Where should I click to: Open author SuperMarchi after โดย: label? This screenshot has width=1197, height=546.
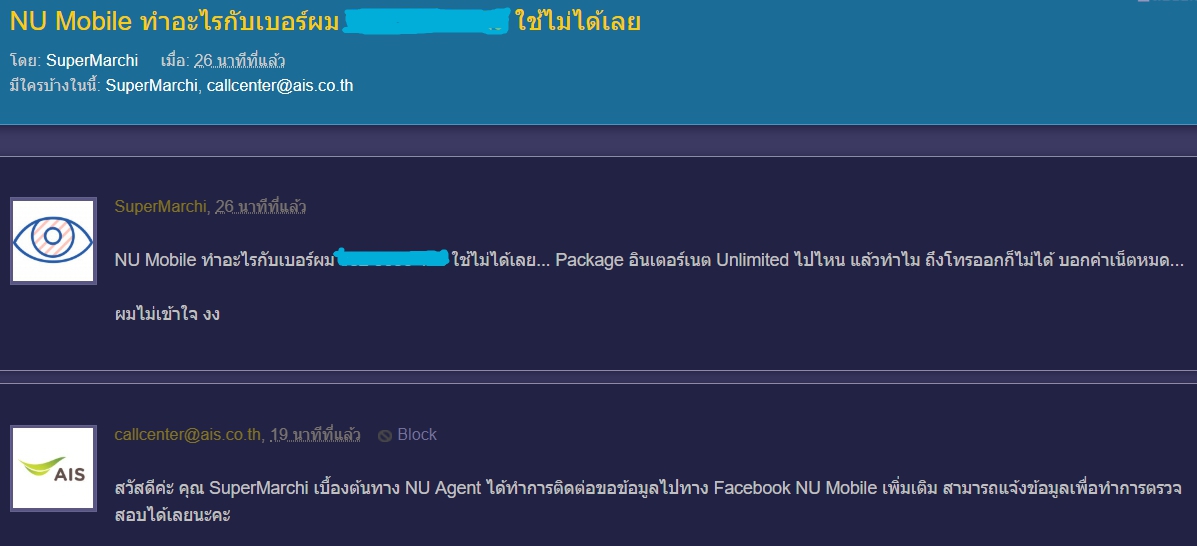pos(92,61)
